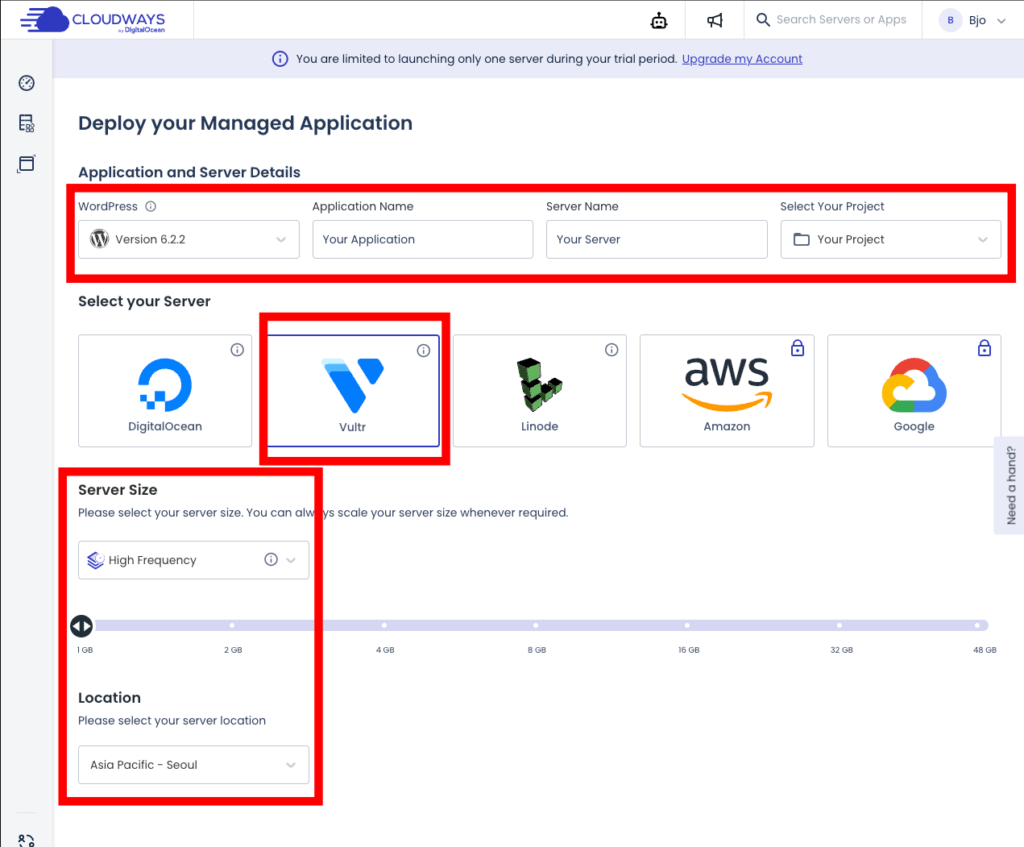Viewport: 1024px width, 847px height.
Task: Open the servers sidebar icon
Action: coord(27,123)
